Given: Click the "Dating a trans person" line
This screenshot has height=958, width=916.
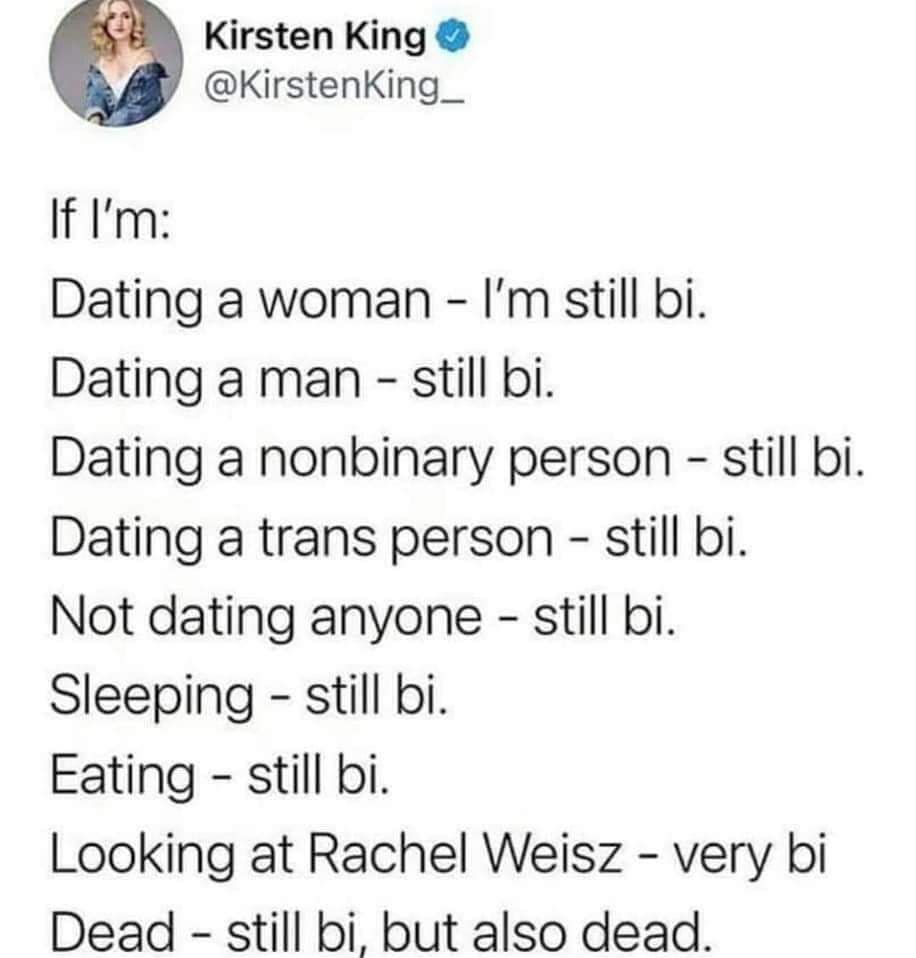Looking at the screenshot, I should [x=398, y=532].
